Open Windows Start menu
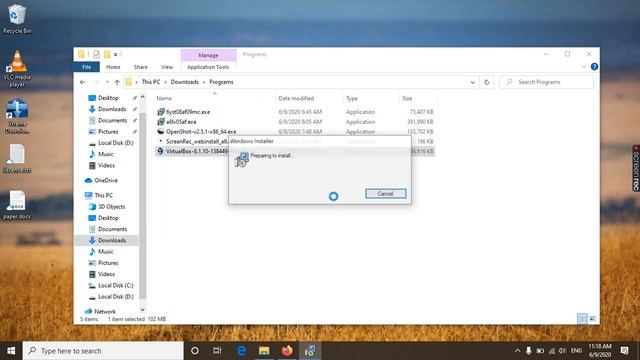 (11, 351)
